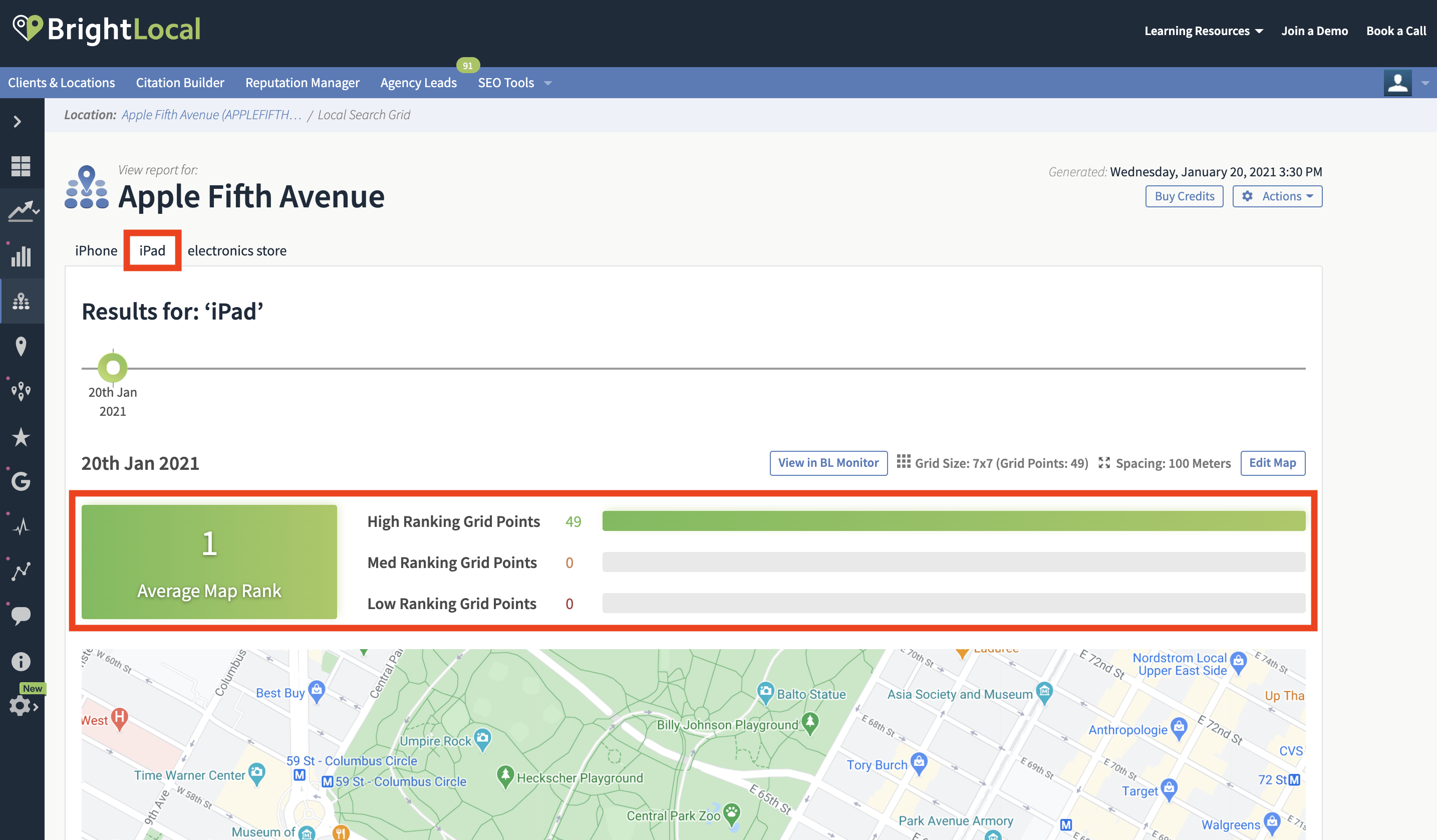Viewport: 1437px width, 840px height.
Task: Click the Tory Burch map marker
Action: coord(919,763)
